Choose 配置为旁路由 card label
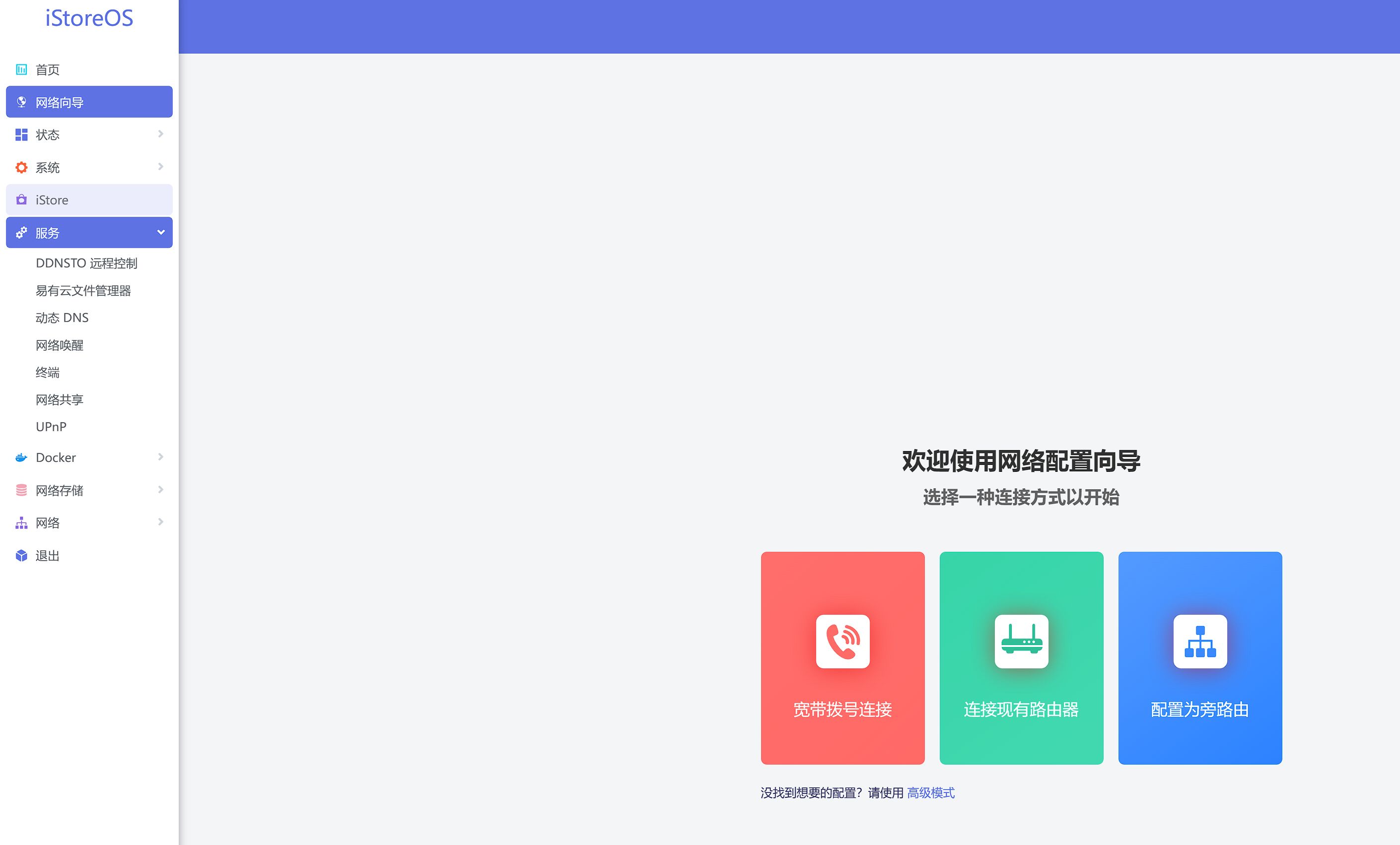Viewport: 1400px width, 845px height. click(1200, 710)
